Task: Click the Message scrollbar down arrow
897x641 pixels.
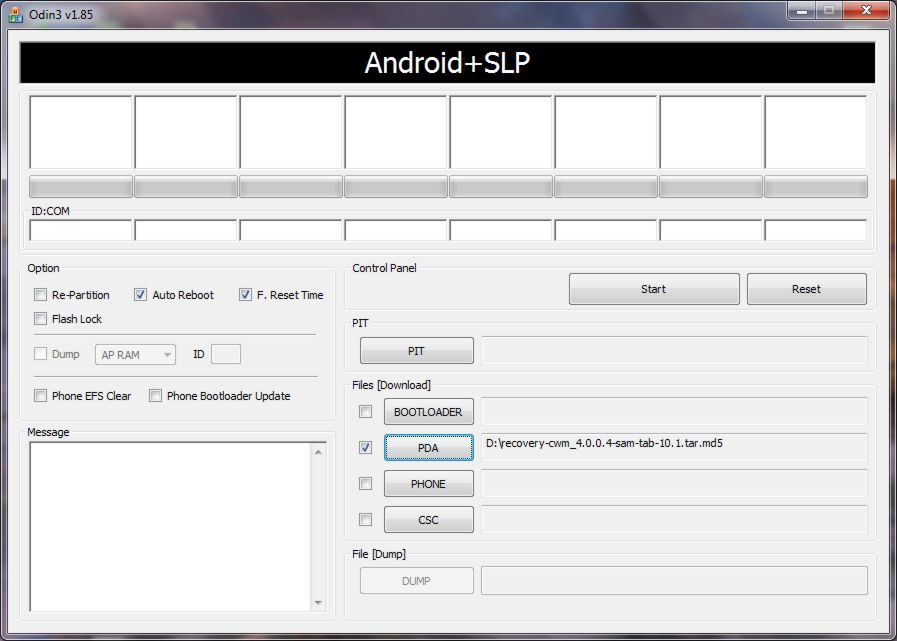Action: coord(318,603)
